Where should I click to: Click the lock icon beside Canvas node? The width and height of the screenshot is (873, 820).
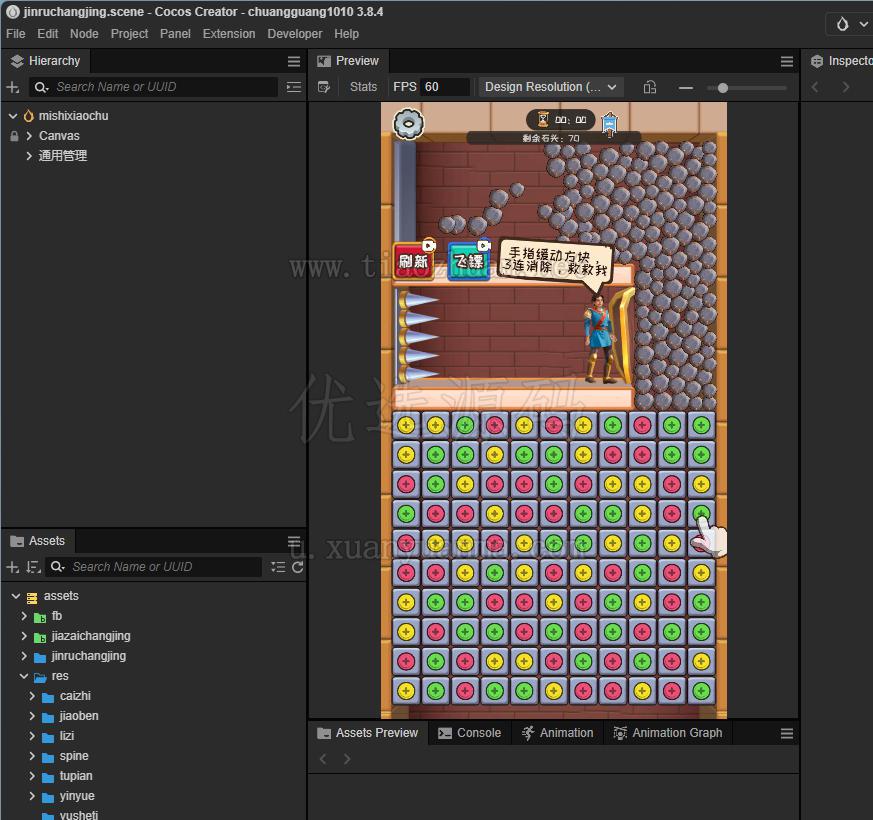coord(14,136)
